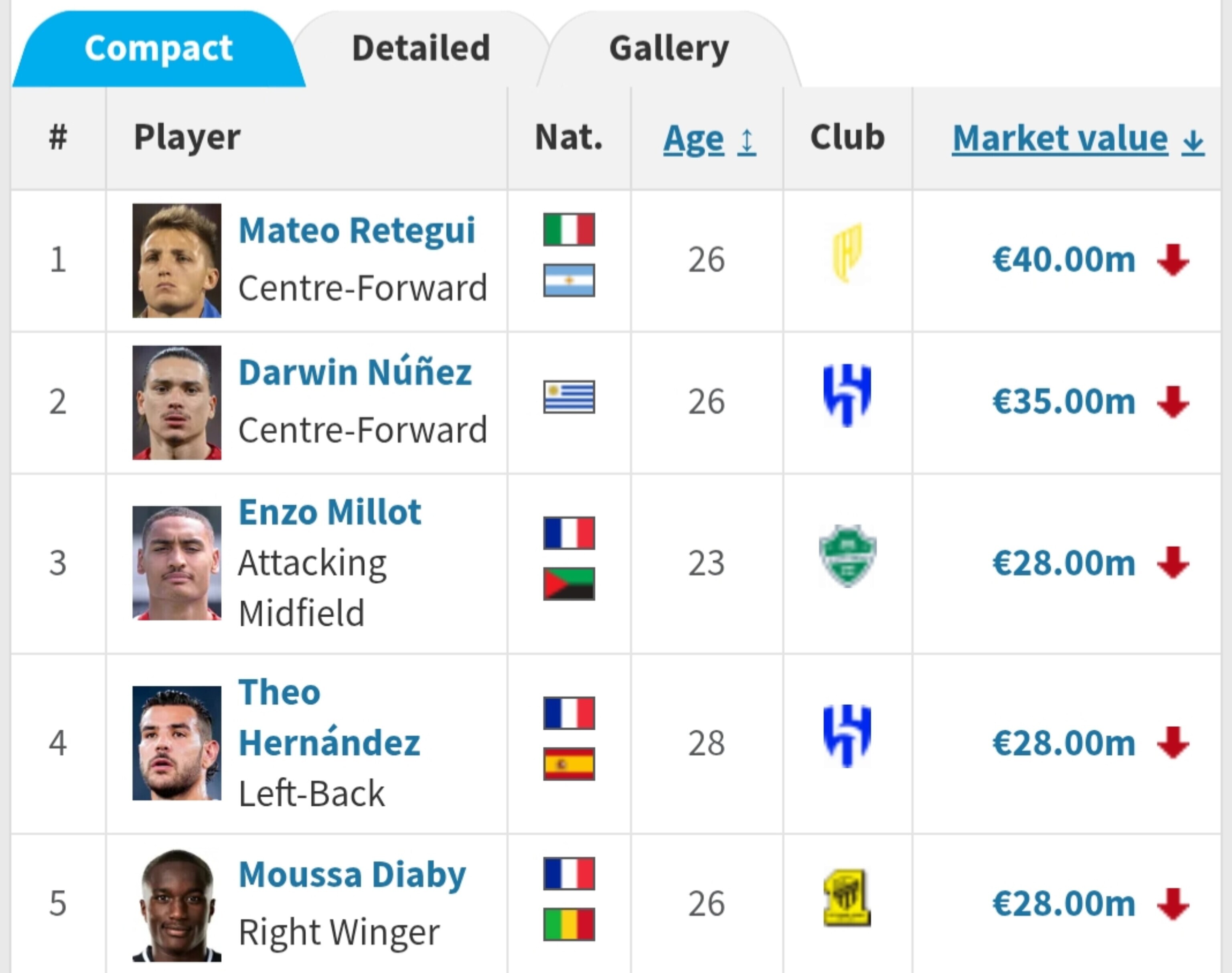
Task: Click the Spain flag for Theo Hernández
Action: (568, 764)
